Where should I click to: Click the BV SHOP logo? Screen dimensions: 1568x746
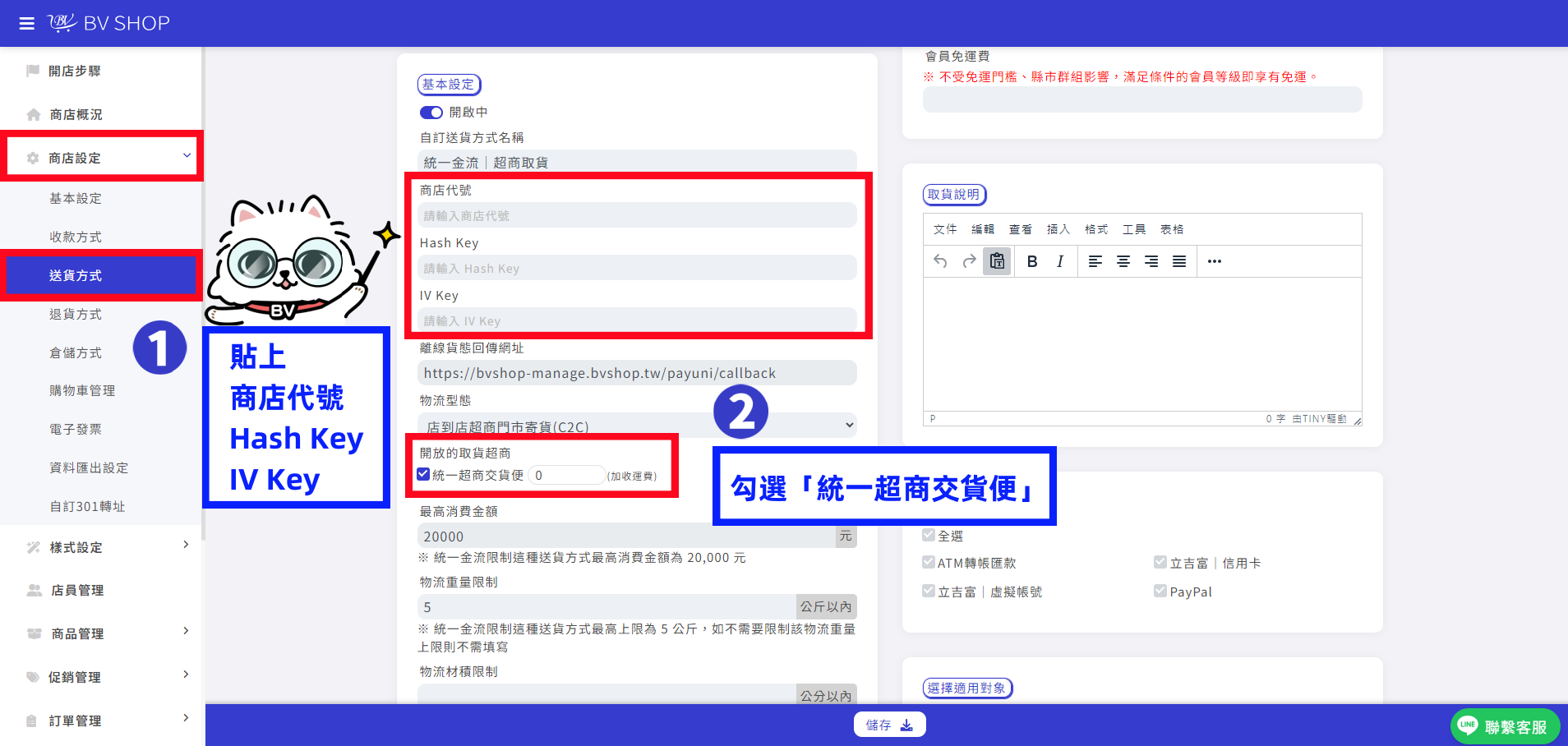(x=108, y=23)
